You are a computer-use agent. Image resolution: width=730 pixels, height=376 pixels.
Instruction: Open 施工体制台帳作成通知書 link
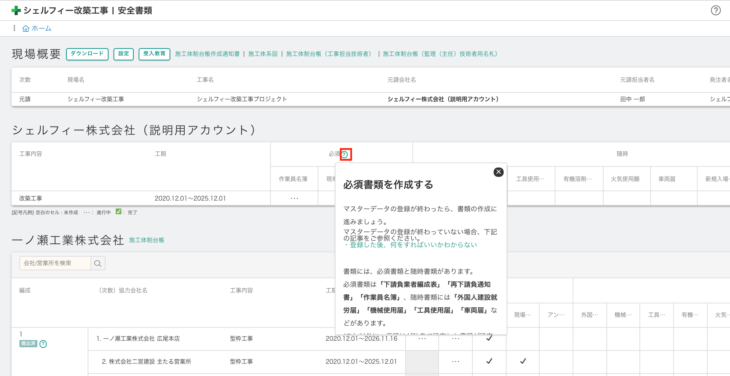pos(207,54)
